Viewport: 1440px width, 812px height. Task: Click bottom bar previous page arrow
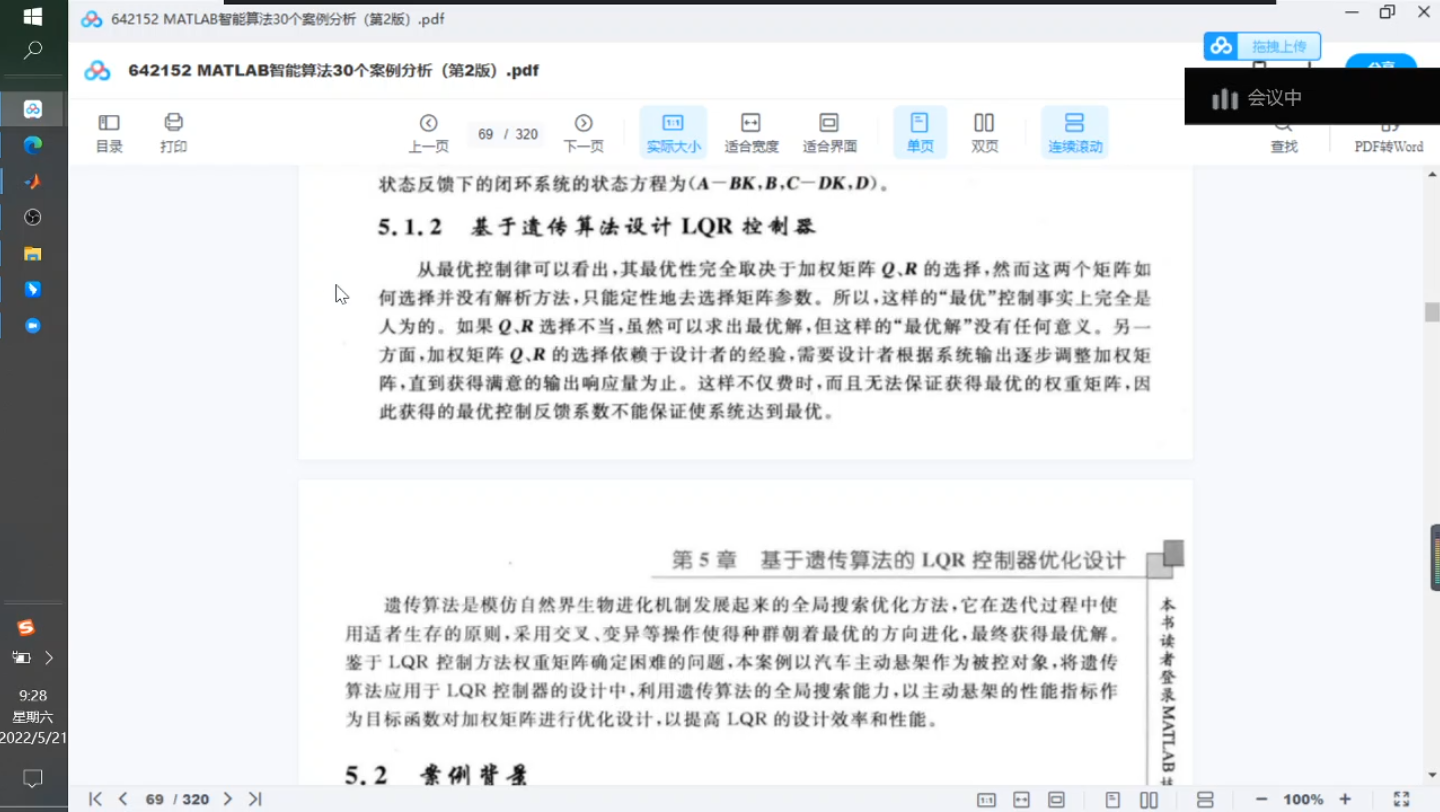point(123,799)
